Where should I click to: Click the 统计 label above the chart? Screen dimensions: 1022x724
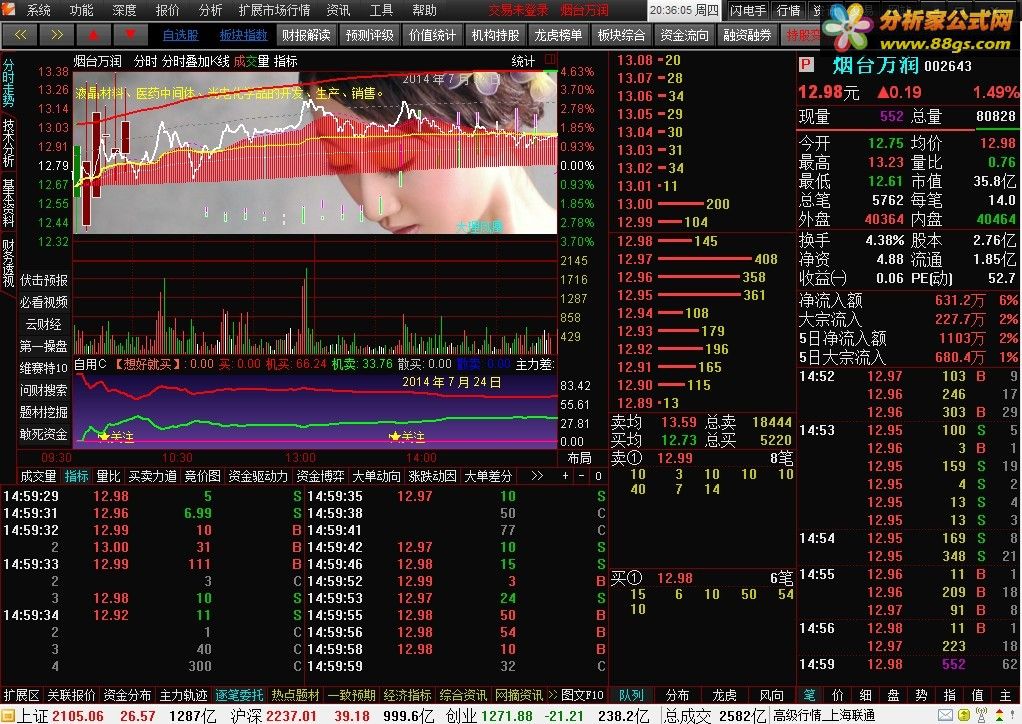pyautogui.click(x=523, y=61)
